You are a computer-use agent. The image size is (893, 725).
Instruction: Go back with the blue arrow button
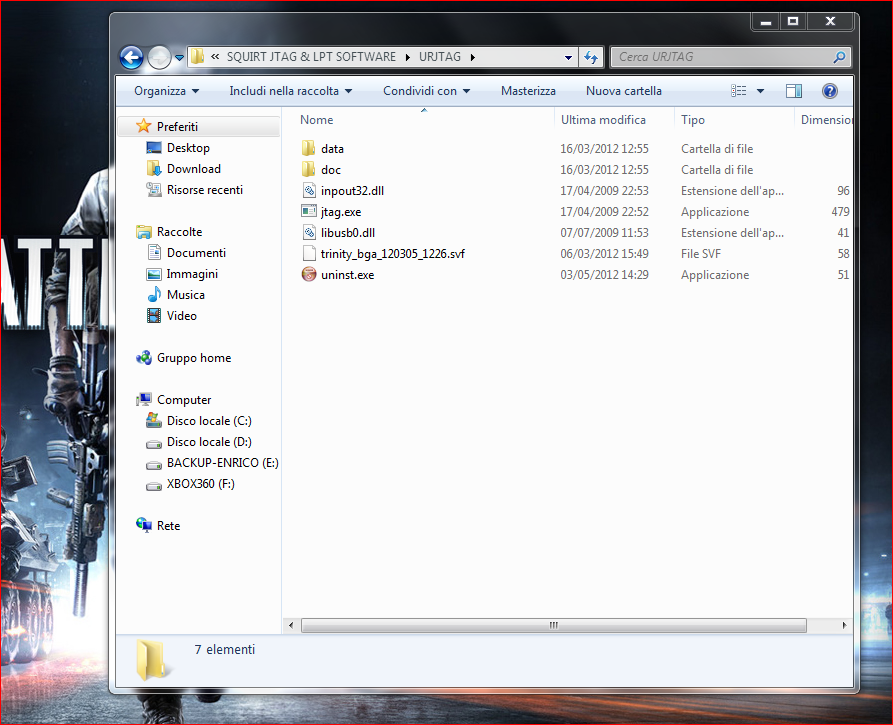(x=131, y=58)
